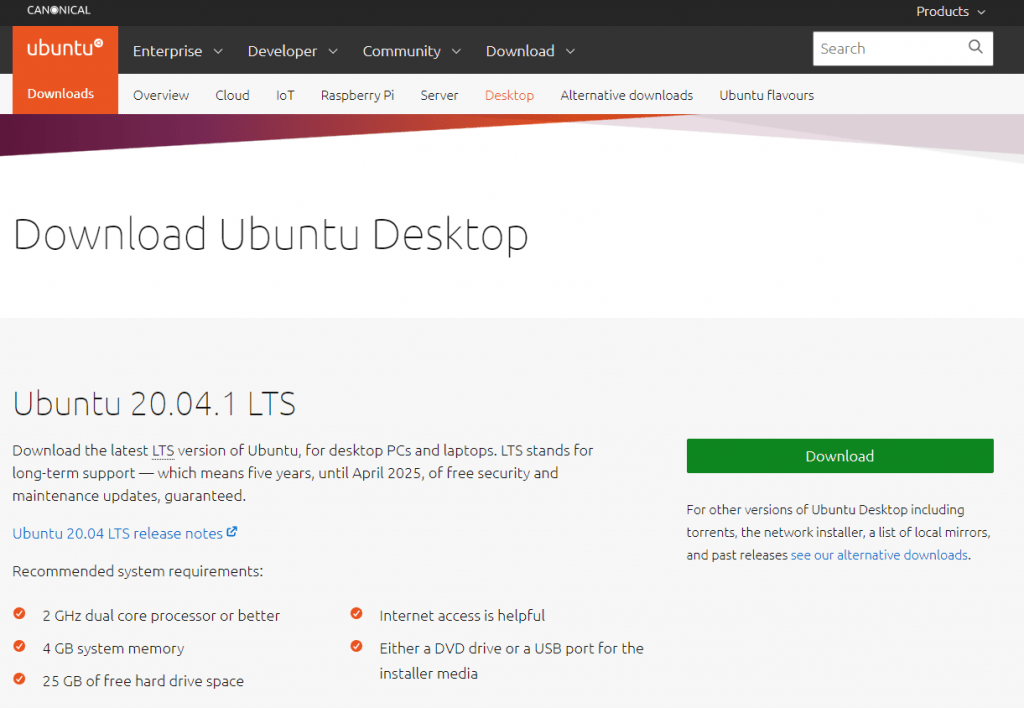Open the Community dropdown
The height and width of the screenshot is (708, 1024).
click(x=411, y=51)
